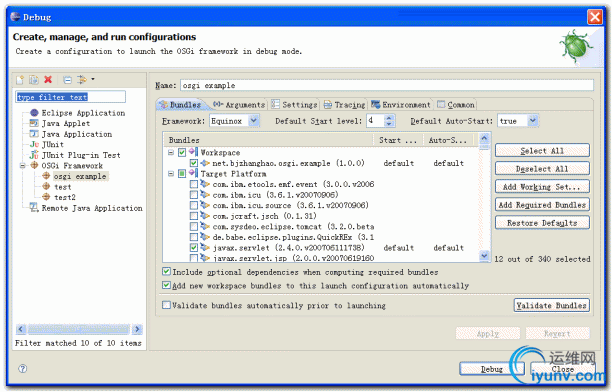Image resolution: width=612 pixels, height=392 pixels.
Task: Switch to the Arguments tab
Action: [239, 105]
